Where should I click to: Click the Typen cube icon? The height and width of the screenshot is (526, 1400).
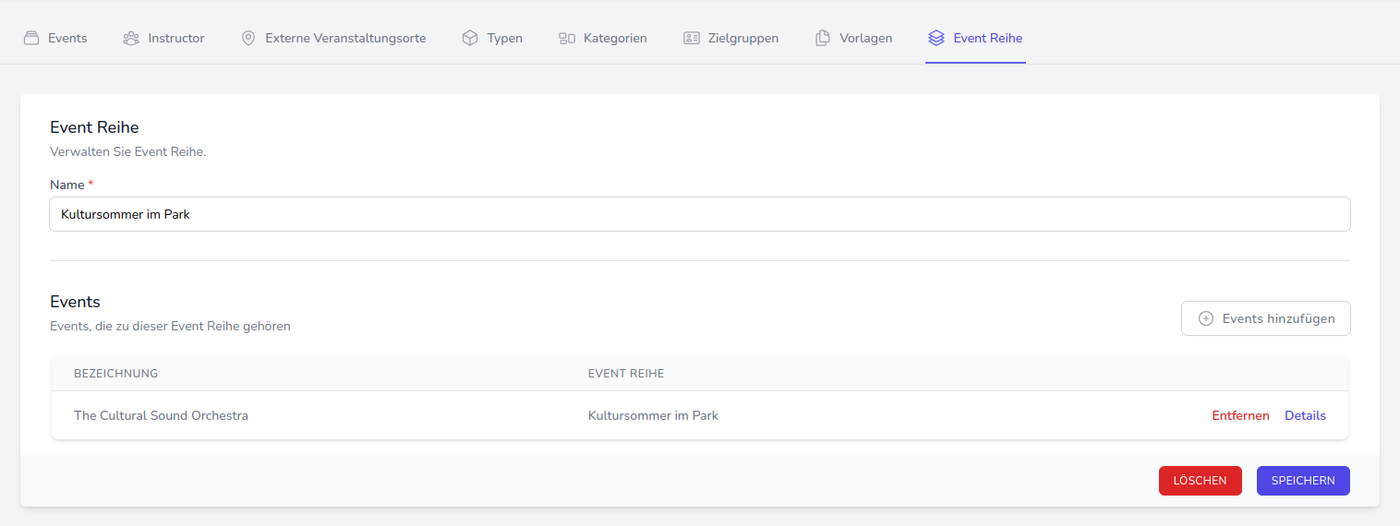tap(470, 38)
